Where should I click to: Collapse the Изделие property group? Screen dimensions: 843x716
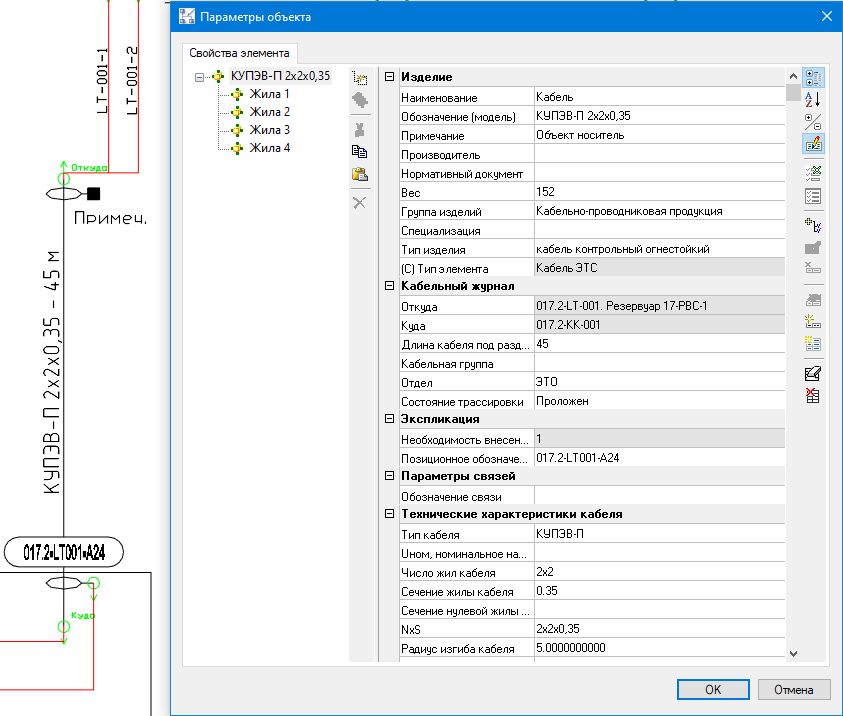[x=389, y=77]
